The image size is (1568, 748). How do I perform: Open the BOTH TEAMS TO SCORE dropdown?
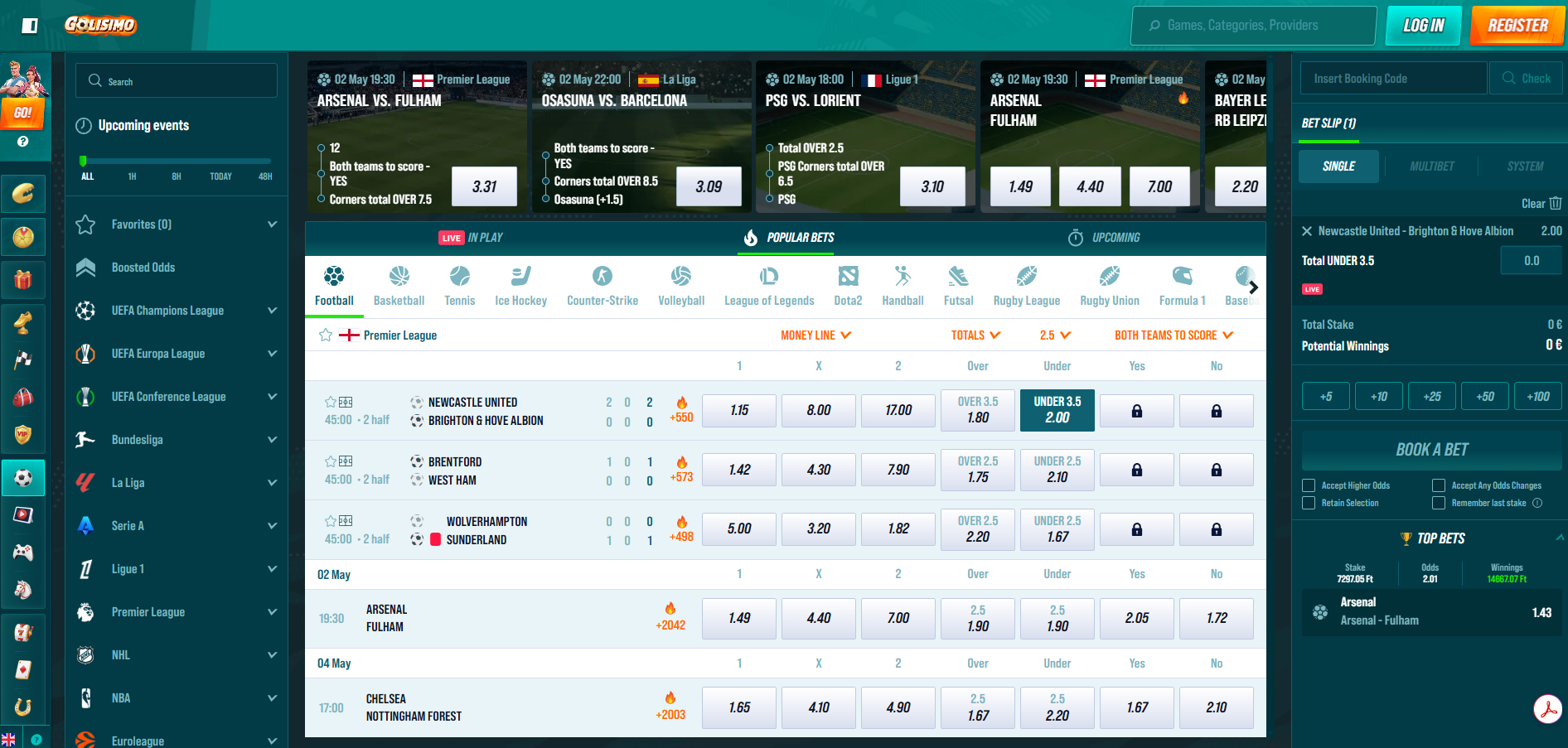coord(1174,335)
